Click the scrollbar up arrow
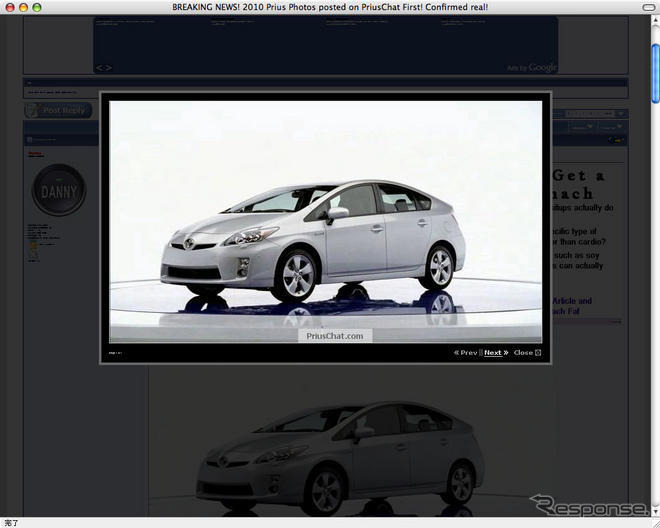 [x=654, y=20]
